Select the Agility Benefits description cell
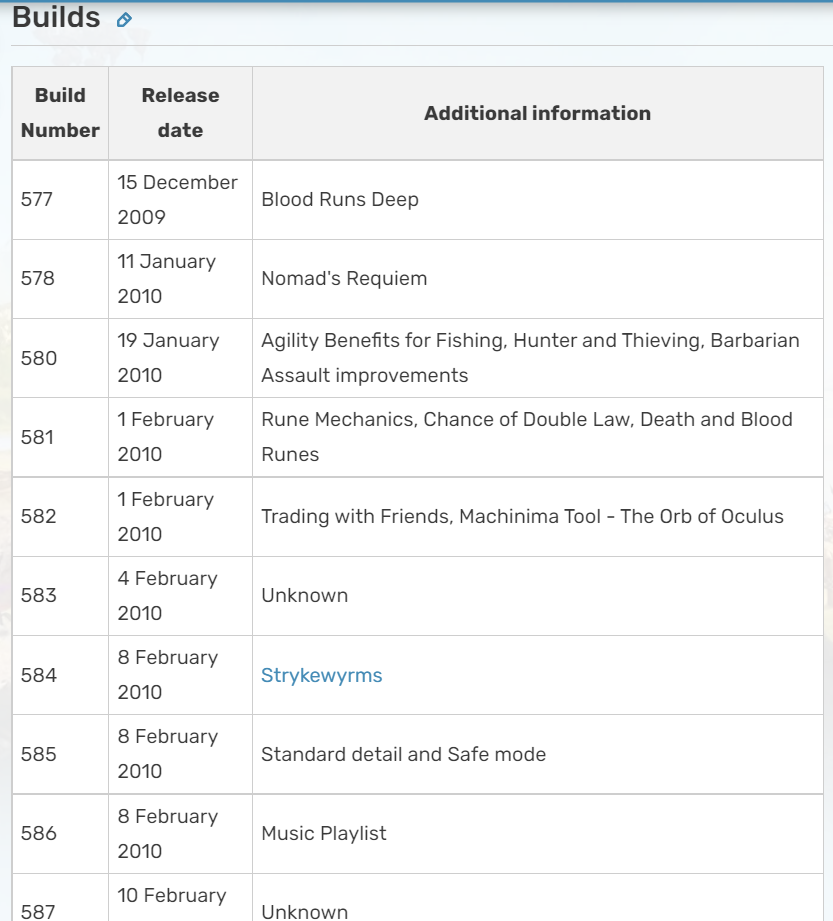This screenshot has width=833, height=921. click(538, 358)
